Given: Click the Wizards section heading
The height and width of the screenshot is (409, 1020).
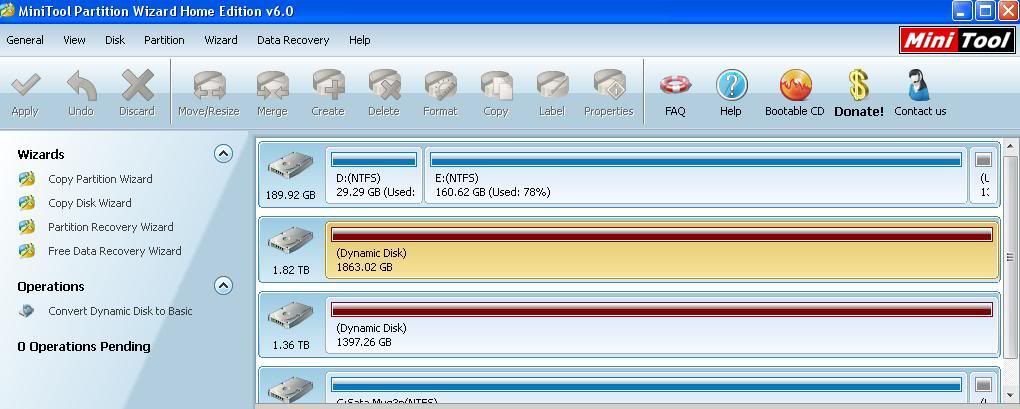Looking at the screenshot, I should (41, 154).
